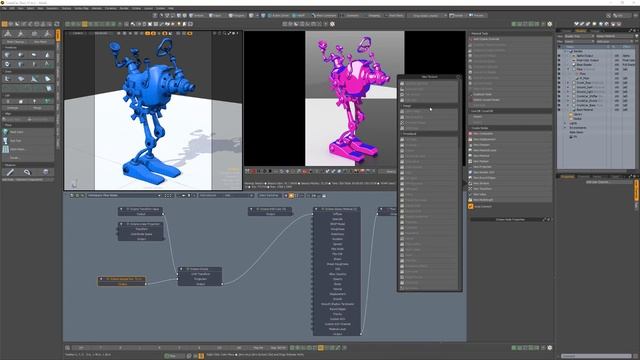
Task: Toggle the first orange shading button in 3D viewport header
Action: click(x=148, y=33)
